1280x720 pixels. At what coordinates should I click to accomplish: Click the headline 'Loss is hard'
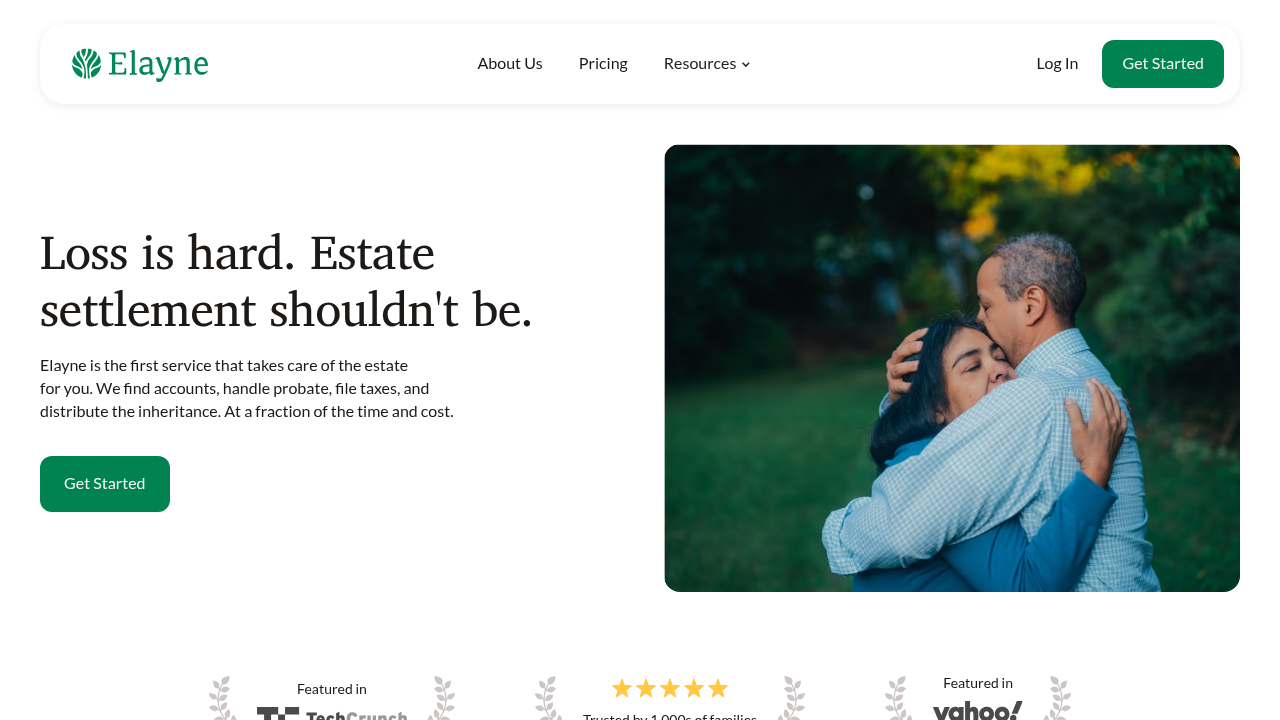(168, 253)
